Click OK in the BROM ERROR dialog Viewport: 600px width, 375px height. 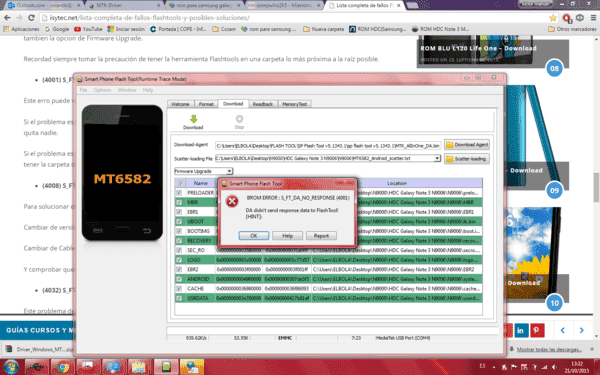[x=254, y=236]
